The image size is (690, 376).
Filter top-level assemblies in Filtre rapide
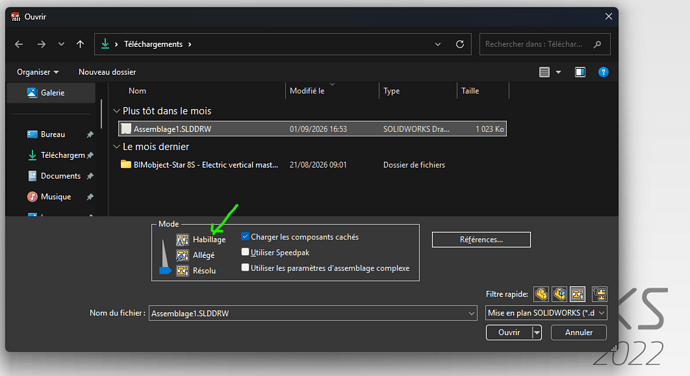tap(599, 294)
